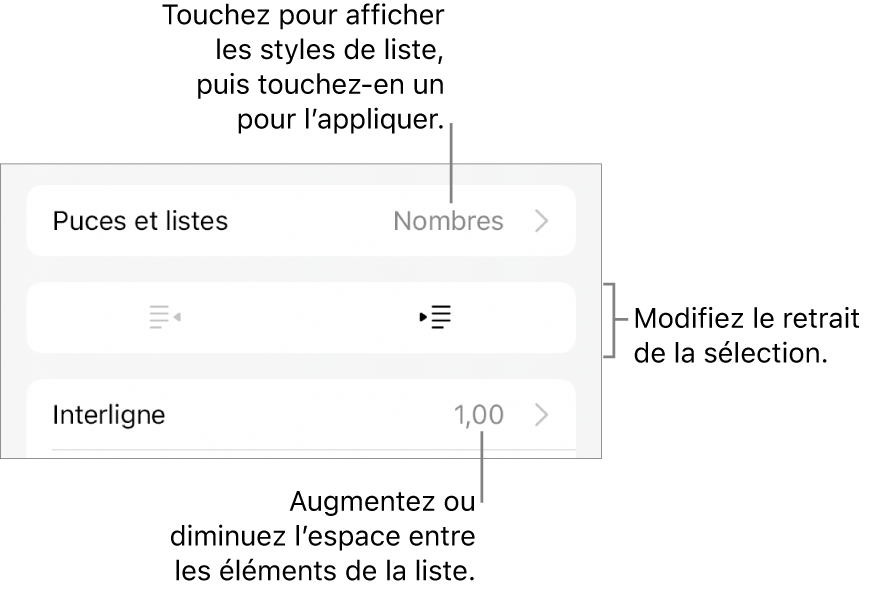
Task: Click the "Modifiez le retrait" callout text
Action: click(746, 320)
